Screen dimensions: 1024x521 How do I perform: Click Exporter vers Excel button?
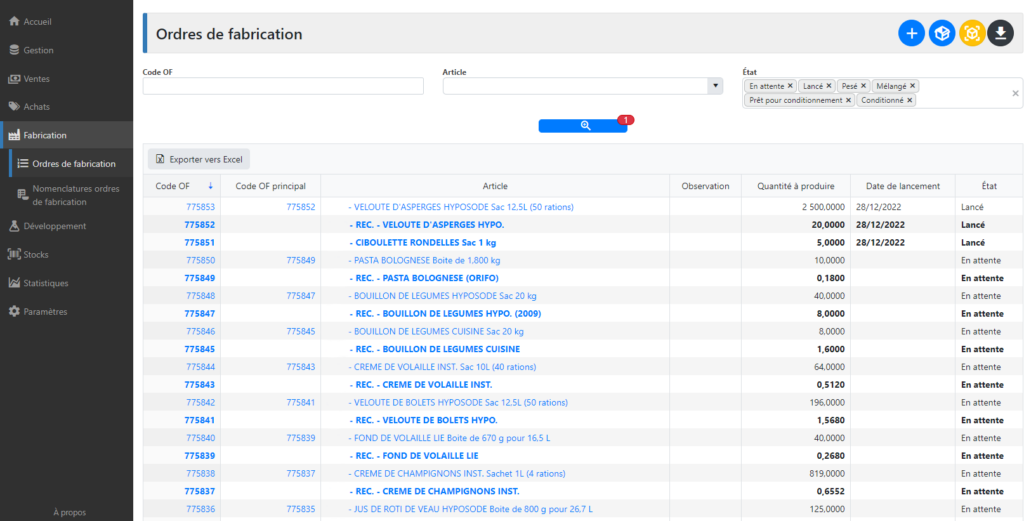[199, 159]
